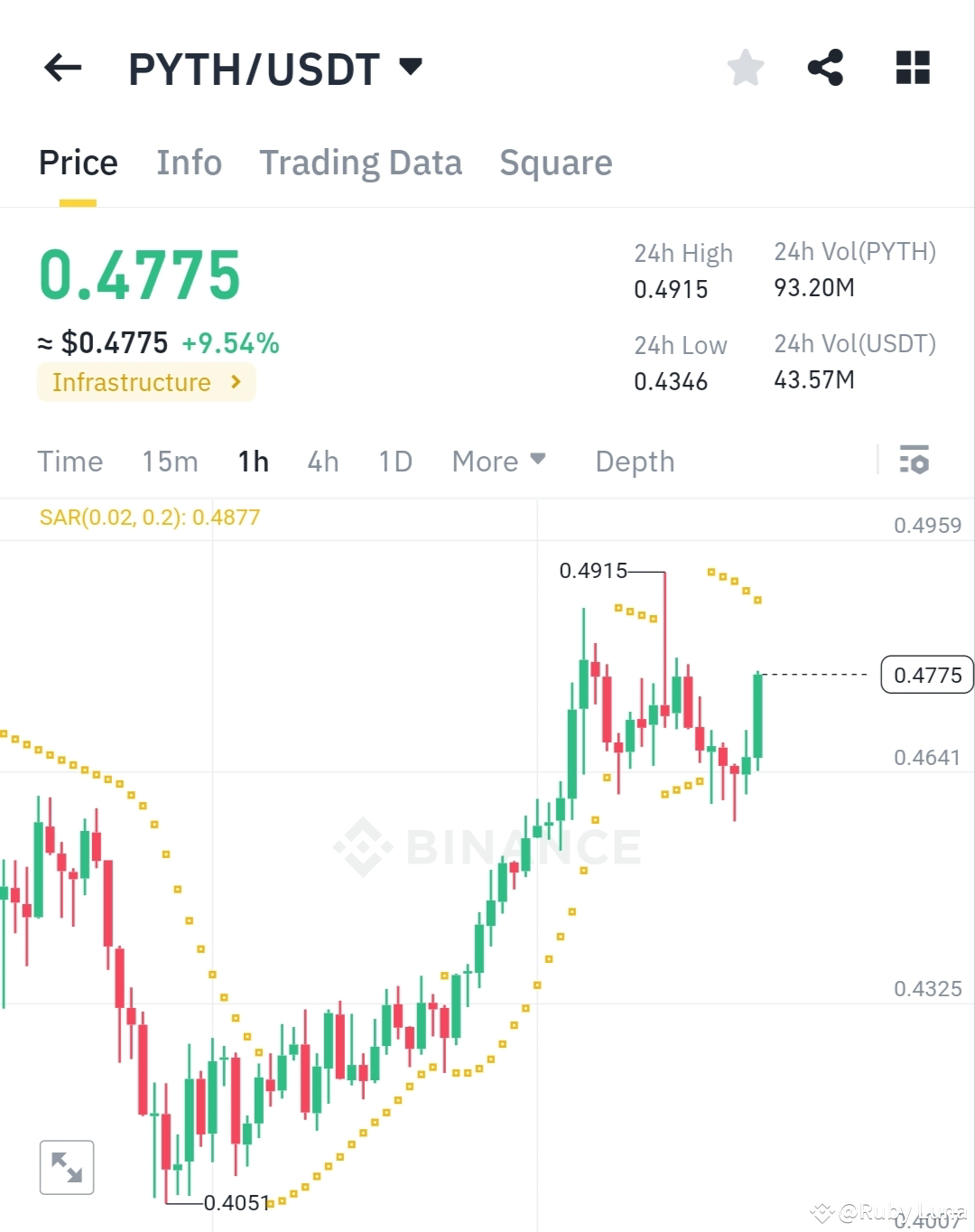Expand the chart to fullscreen
975x1232 pixels.
tap(68, 1166)
